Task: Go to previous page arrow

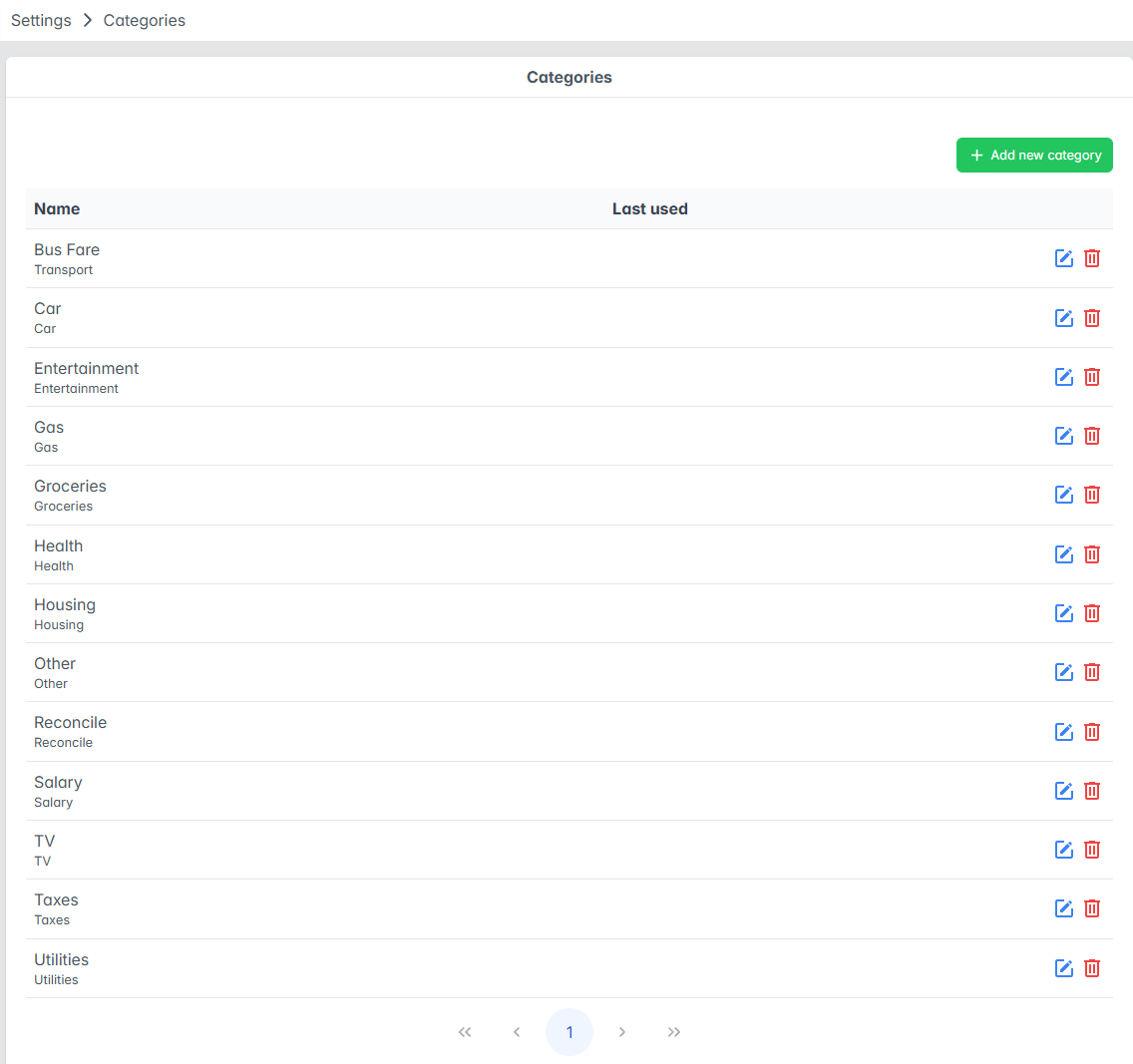Action: (x=517, y=1031)
